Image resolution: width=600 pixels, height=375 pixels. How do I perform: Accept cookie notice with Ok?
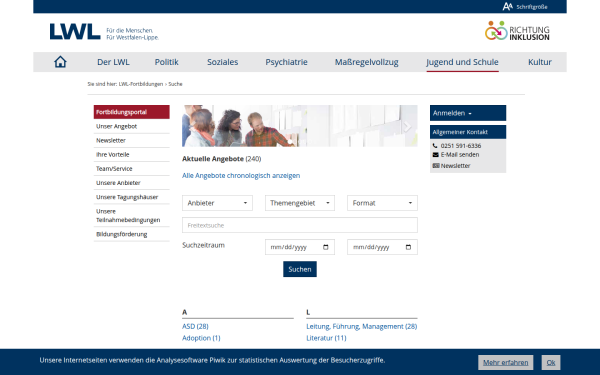click(x=551, y=362)
